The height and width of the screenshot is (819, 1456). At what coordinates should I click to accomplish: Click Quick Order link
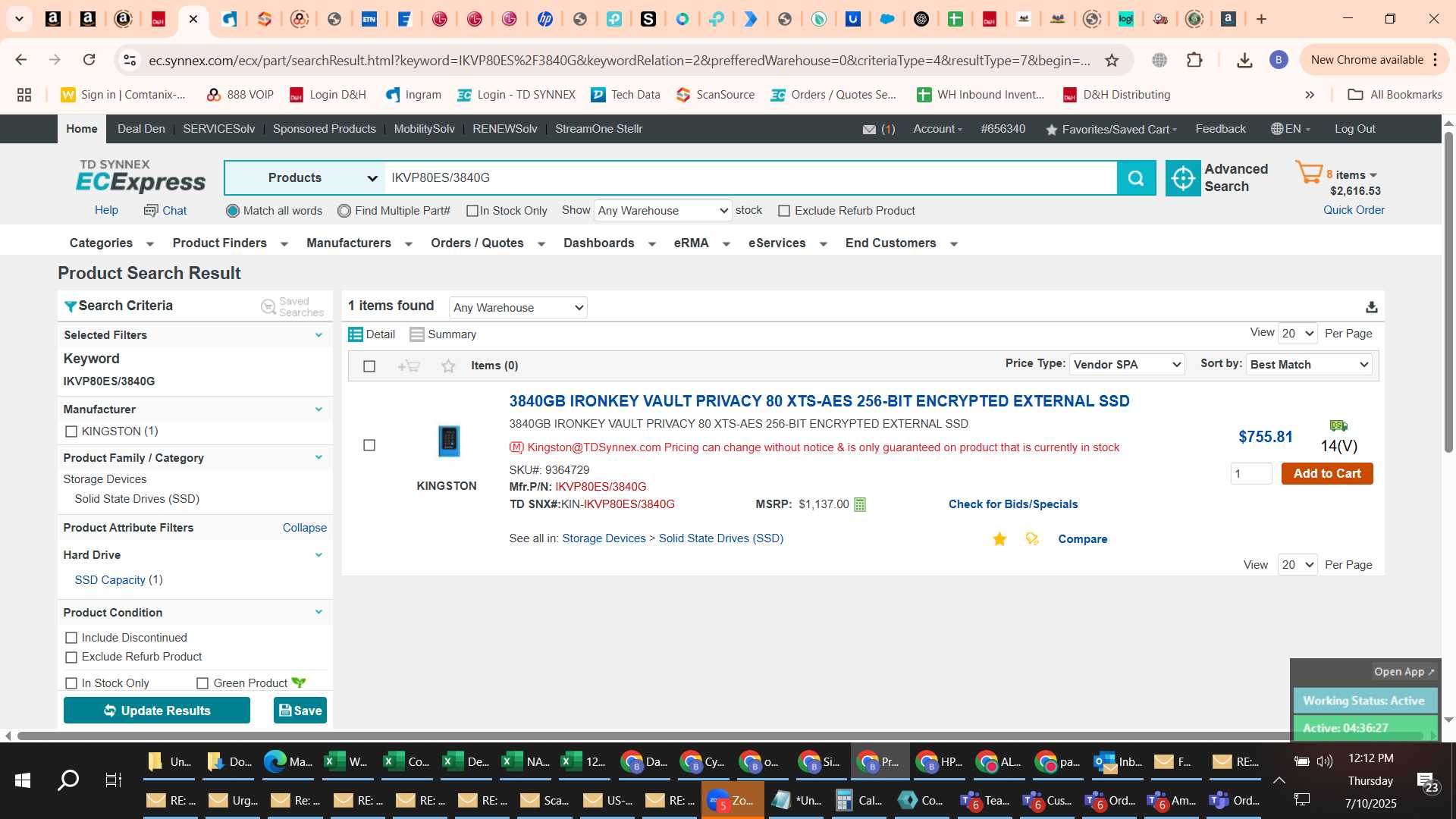click(1354, 210)
